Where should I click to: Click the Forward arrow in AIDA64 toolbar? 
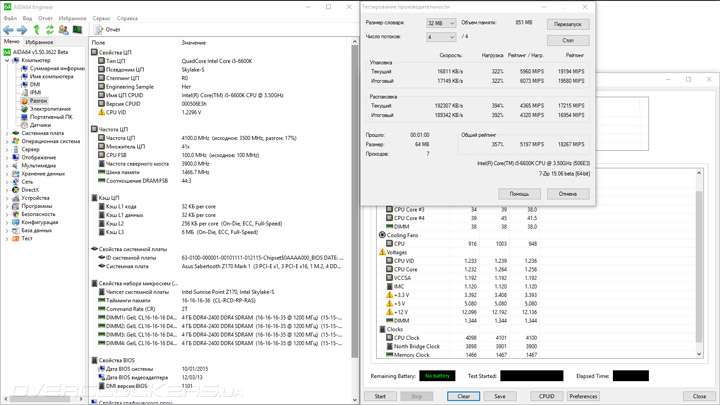coord(22,30)
